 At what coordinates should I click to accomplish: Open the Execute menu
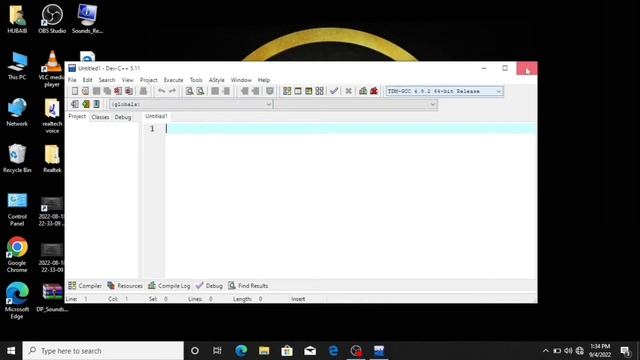[173, 80]
